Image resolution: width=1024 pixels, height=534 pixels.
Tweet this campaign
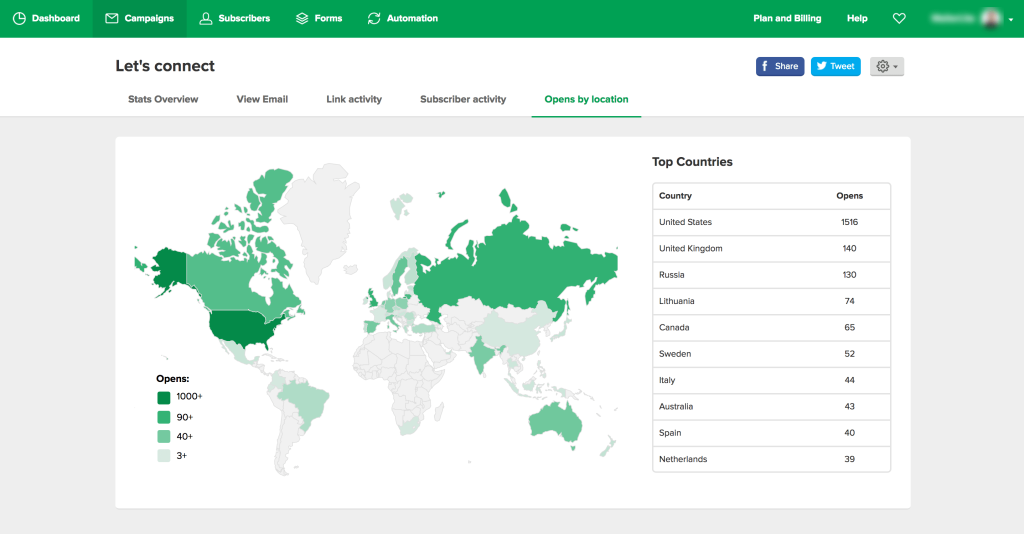click(x=835, y=66)
